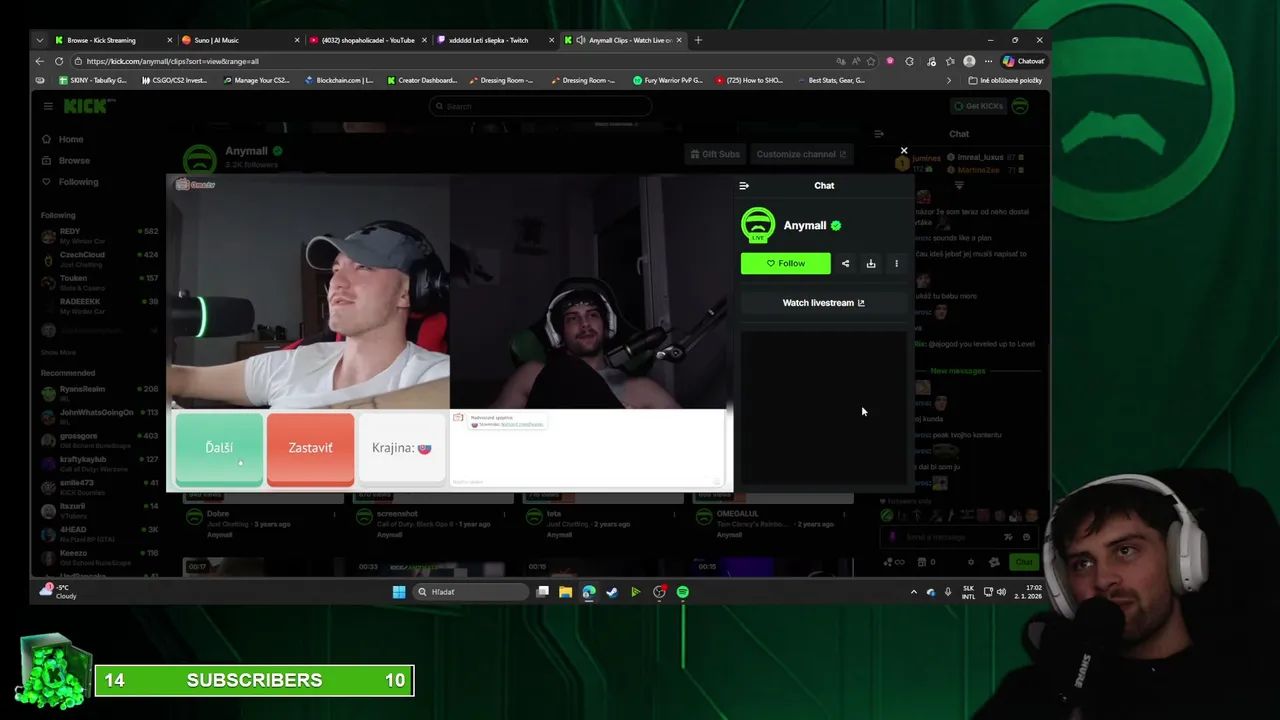Screen dimensions: 1280x720
Task: Open grossgore recommended channel
Action: coord(99,439)
